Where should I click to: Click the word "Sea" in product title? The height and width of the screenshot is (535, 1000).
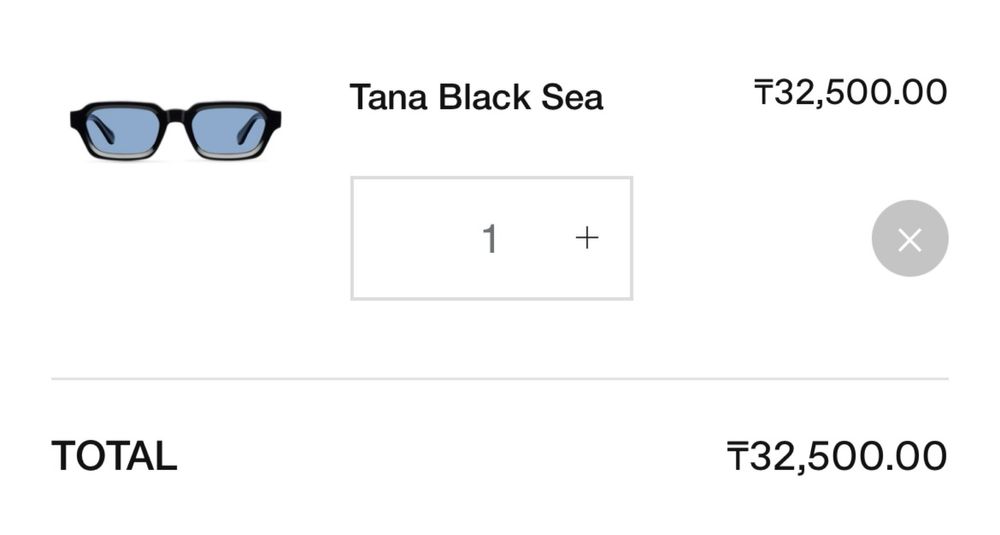(572, 98)
